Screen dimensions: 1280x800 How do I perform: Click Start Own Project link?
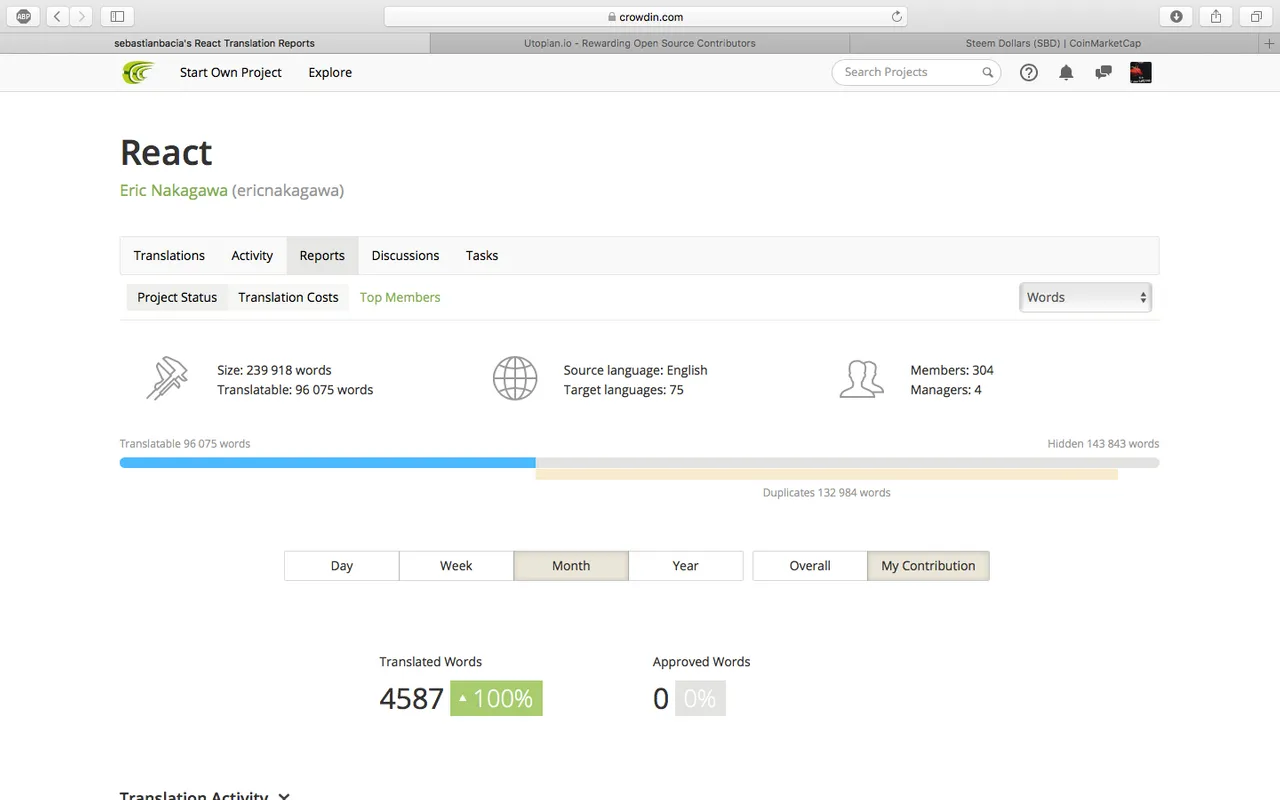231,72
